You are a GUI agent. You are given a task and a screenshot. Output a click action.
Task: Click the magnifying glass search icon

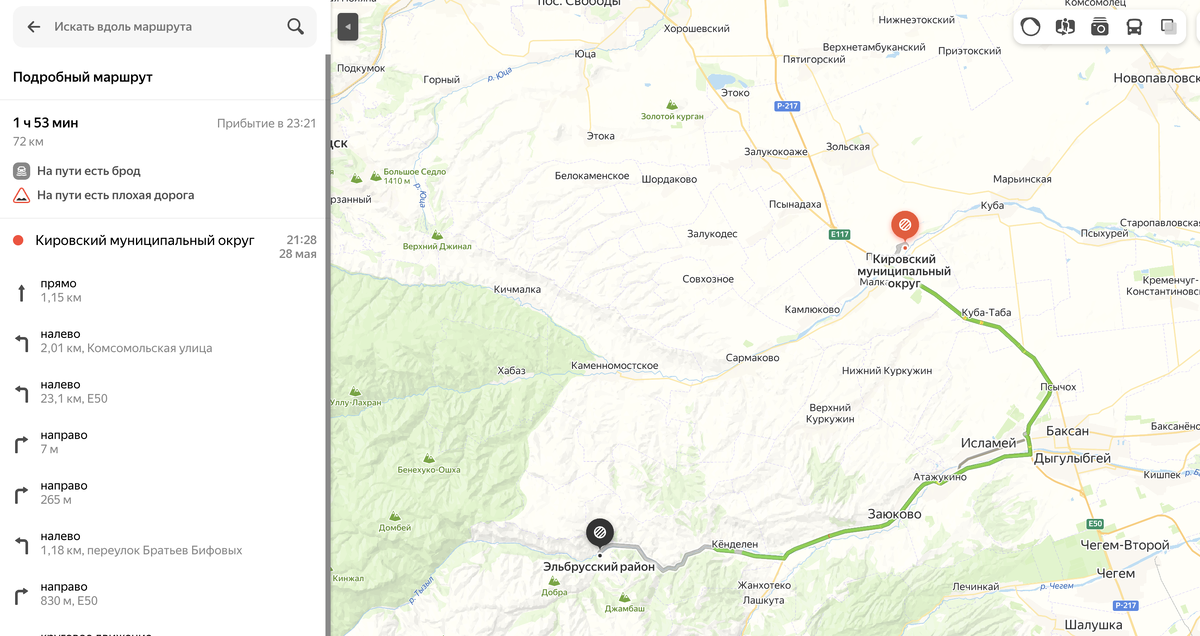pyautogui.click(x=295, y=27)
